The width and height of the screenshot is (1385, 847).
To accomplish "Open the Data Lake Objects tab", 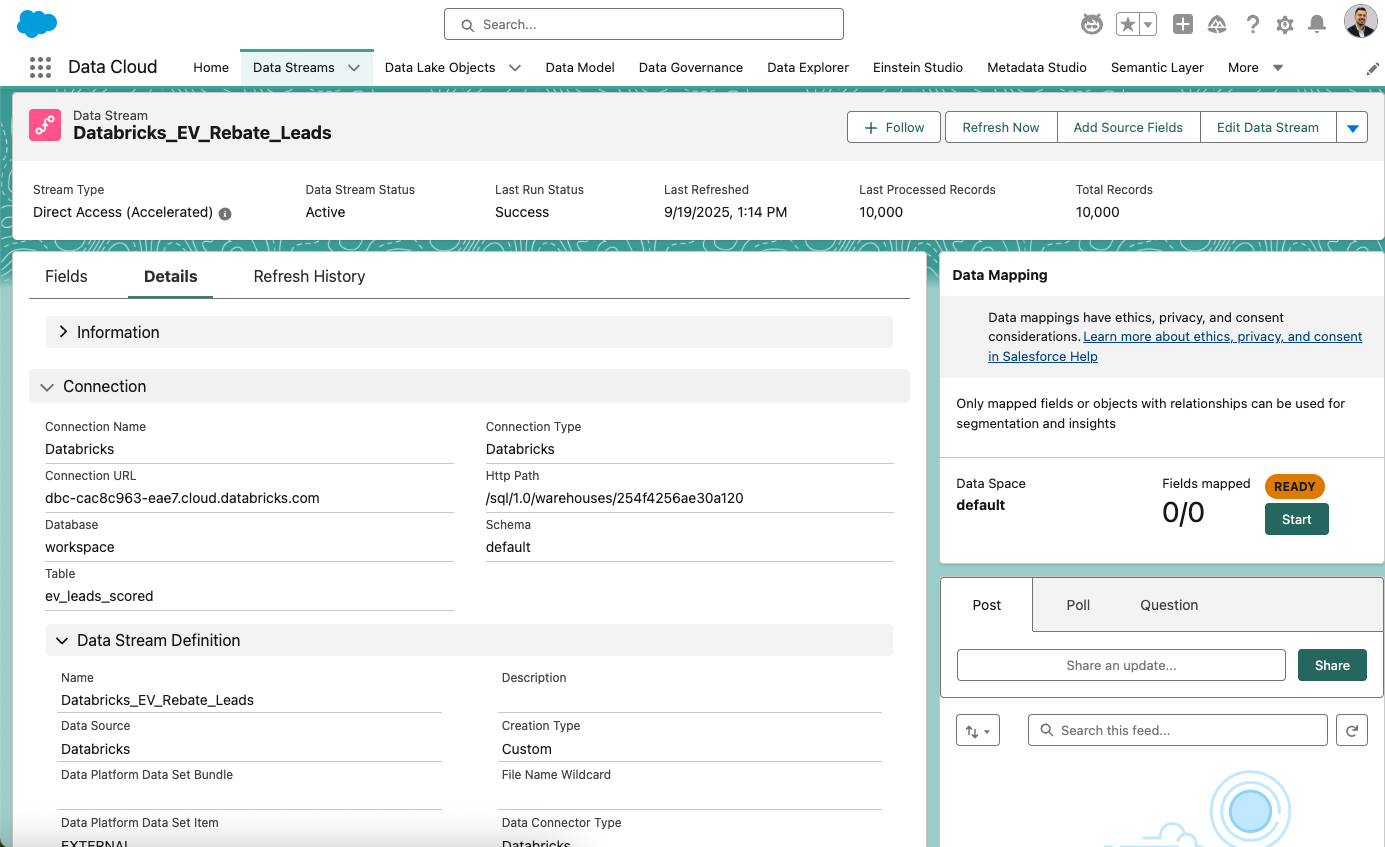I will (440, 67).
